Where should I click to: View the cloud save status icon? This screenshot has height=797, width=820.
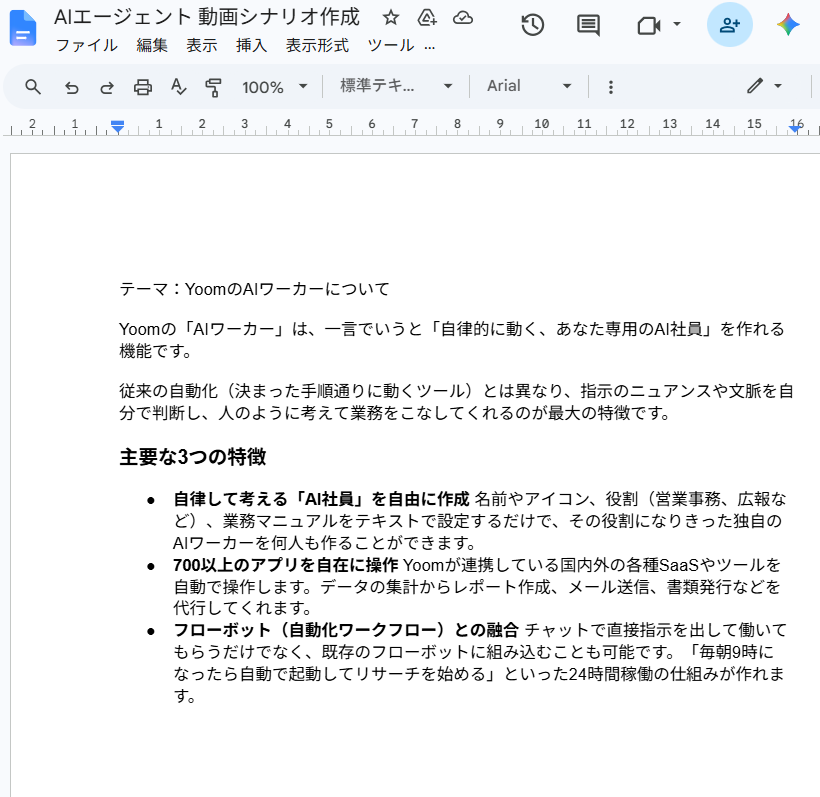click(x=463, y=18)
